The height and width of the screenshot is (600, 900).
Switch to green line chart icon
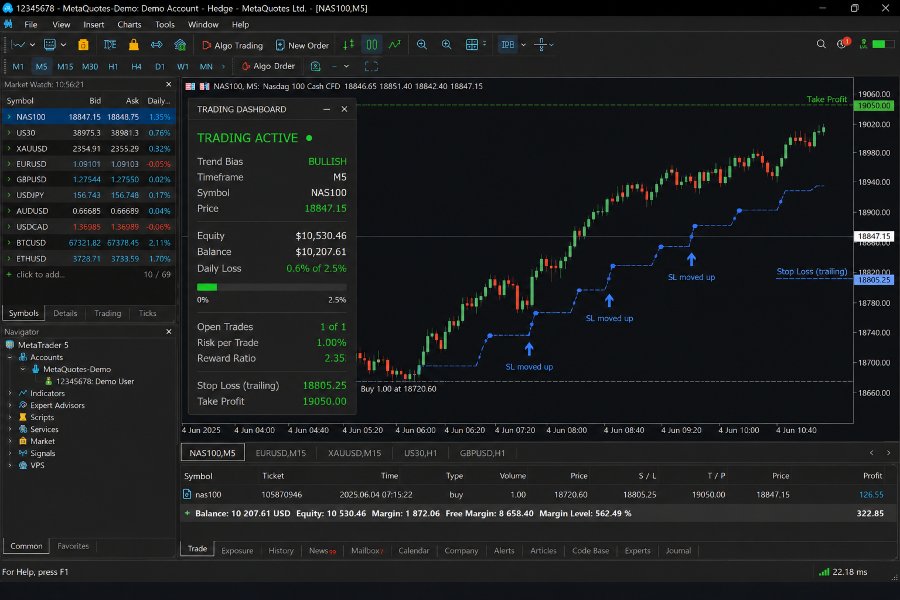point(394,45)
